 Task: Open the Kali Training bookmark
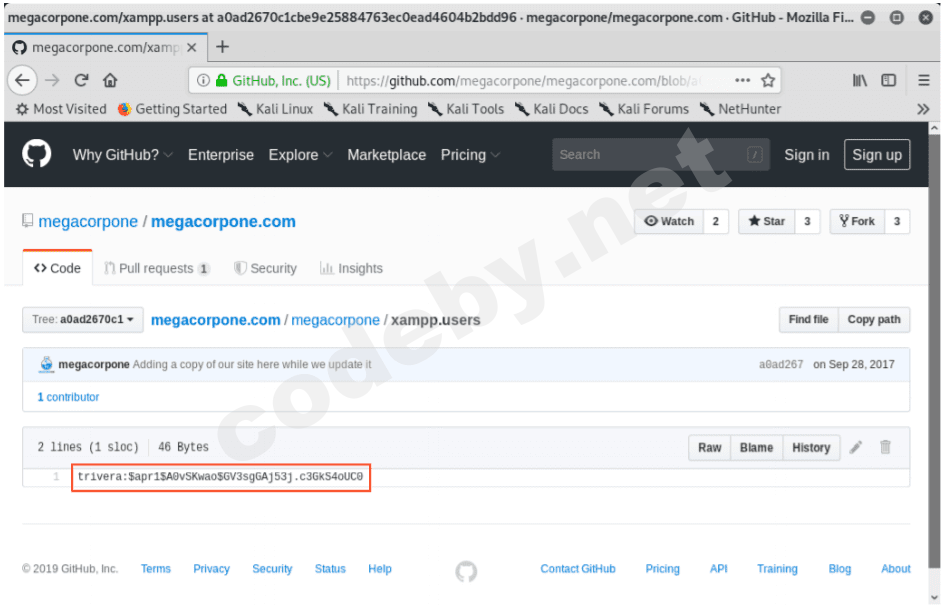(x=370, y=109)
